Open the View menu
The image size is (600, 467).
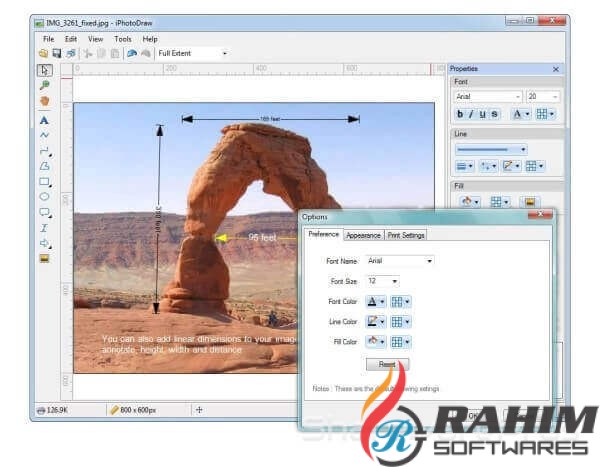[x=96, y=39]
